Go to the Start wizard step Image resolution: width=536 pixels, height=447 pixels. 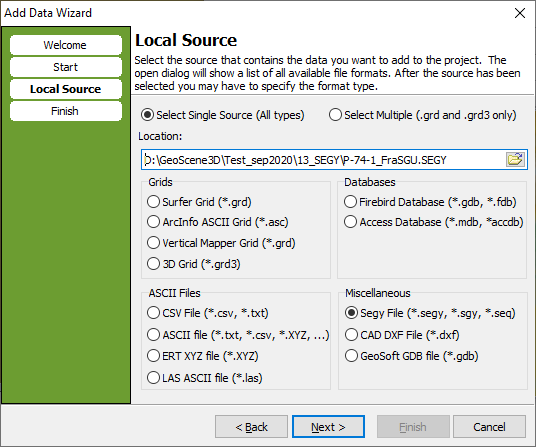tap(66, 67)
